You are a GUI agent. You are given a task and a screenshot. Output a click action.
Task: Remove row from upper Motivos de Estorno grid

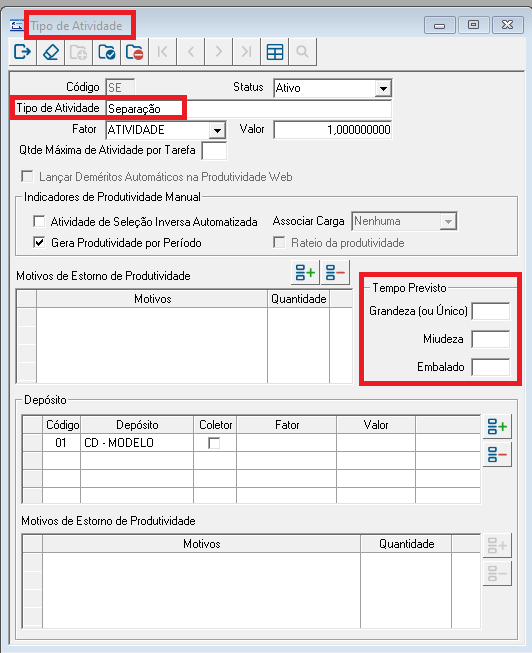tap(335, 273)
